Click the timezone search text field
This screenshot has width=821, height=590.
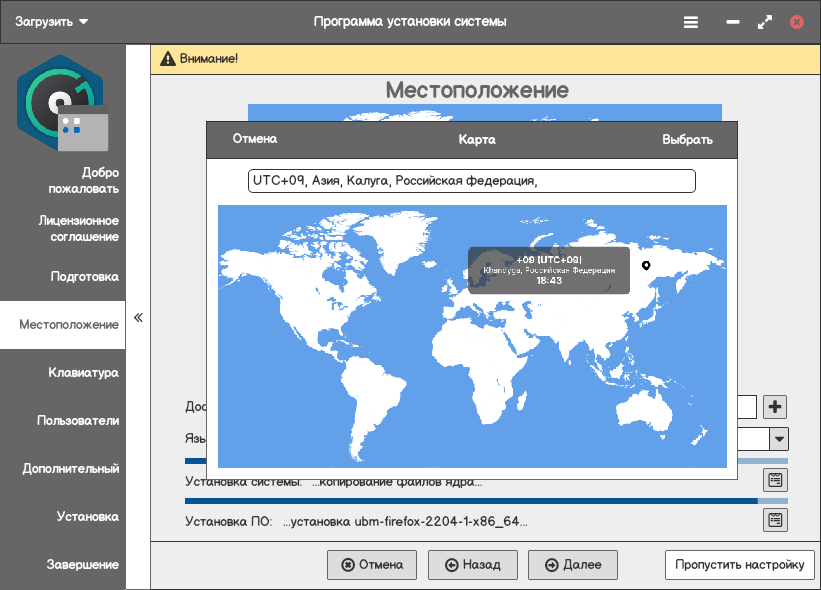coord(471,181)
